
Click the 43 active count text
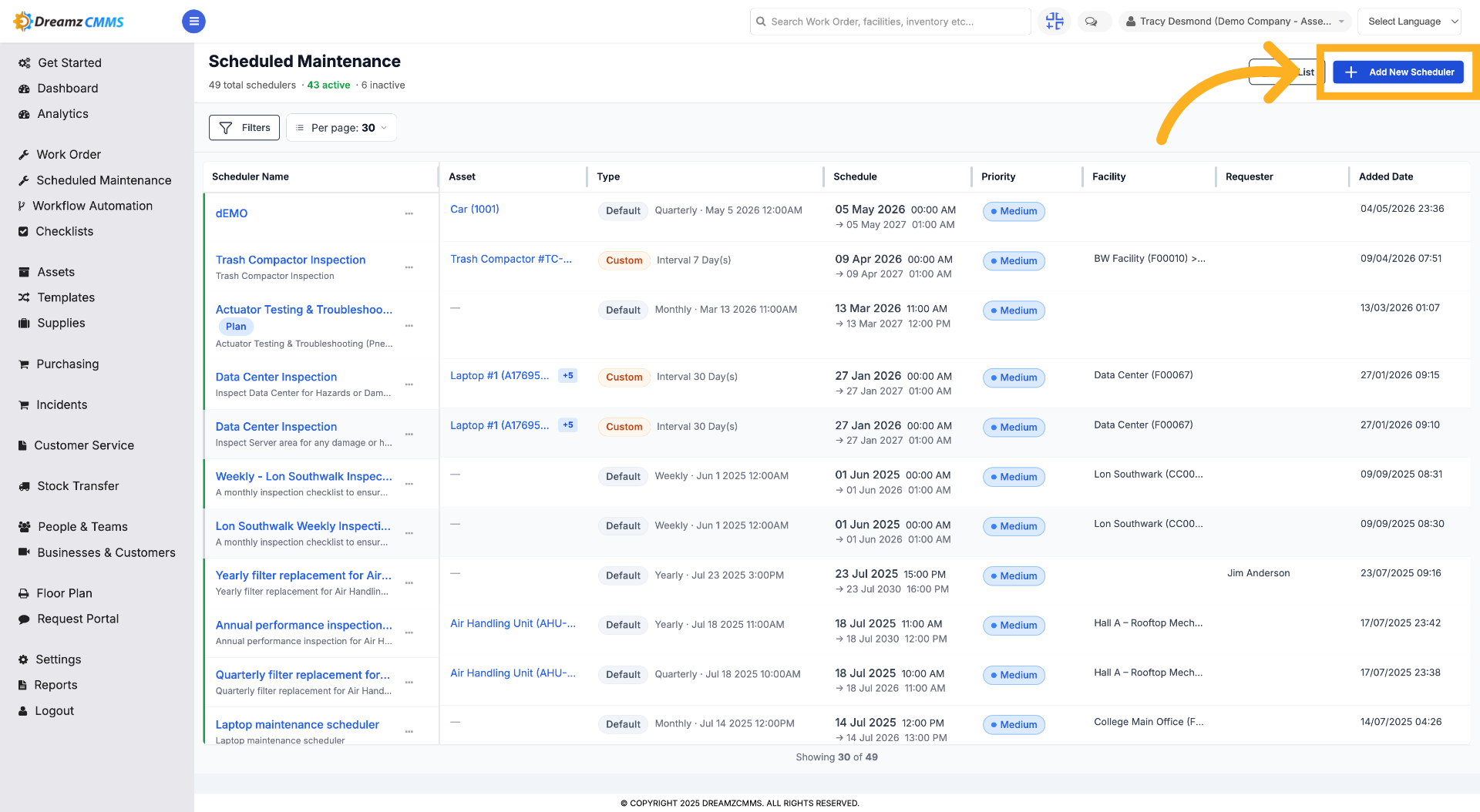coord(328,85)
